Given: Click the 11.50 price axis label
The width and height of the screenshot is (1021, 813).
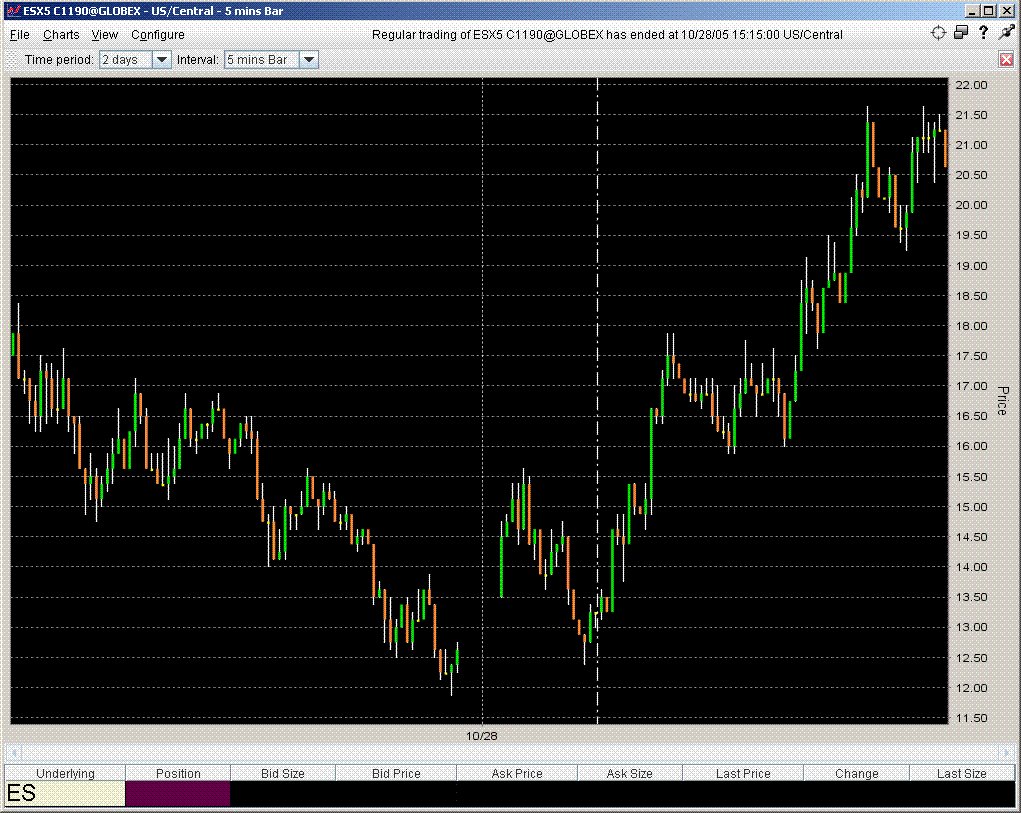Looking at the screenshot, I should click(971, 718).
